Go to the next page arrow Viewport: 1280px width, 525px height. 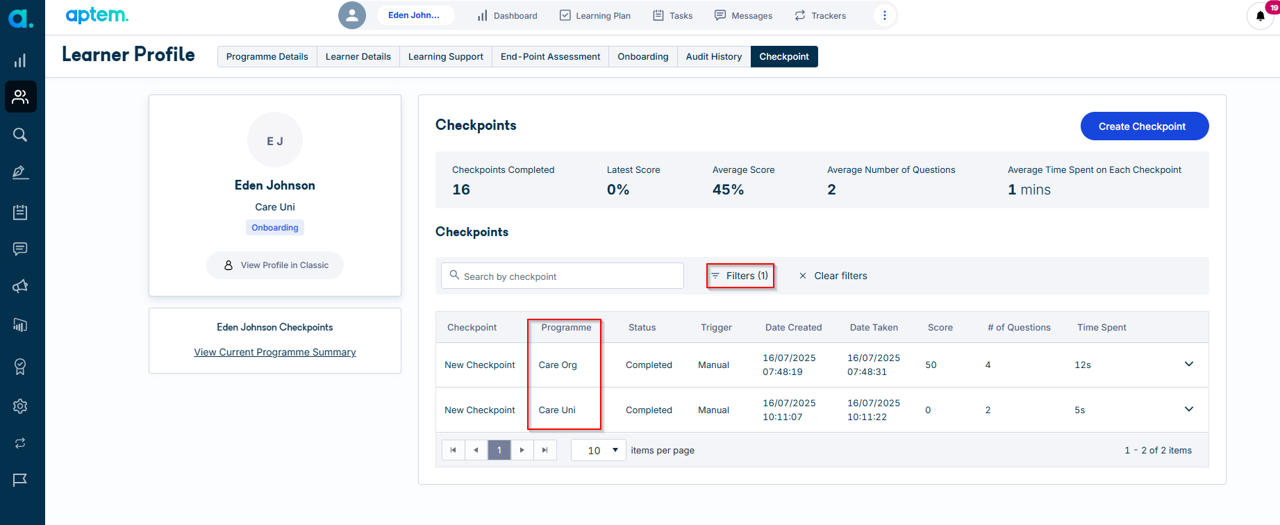(522, 450)
